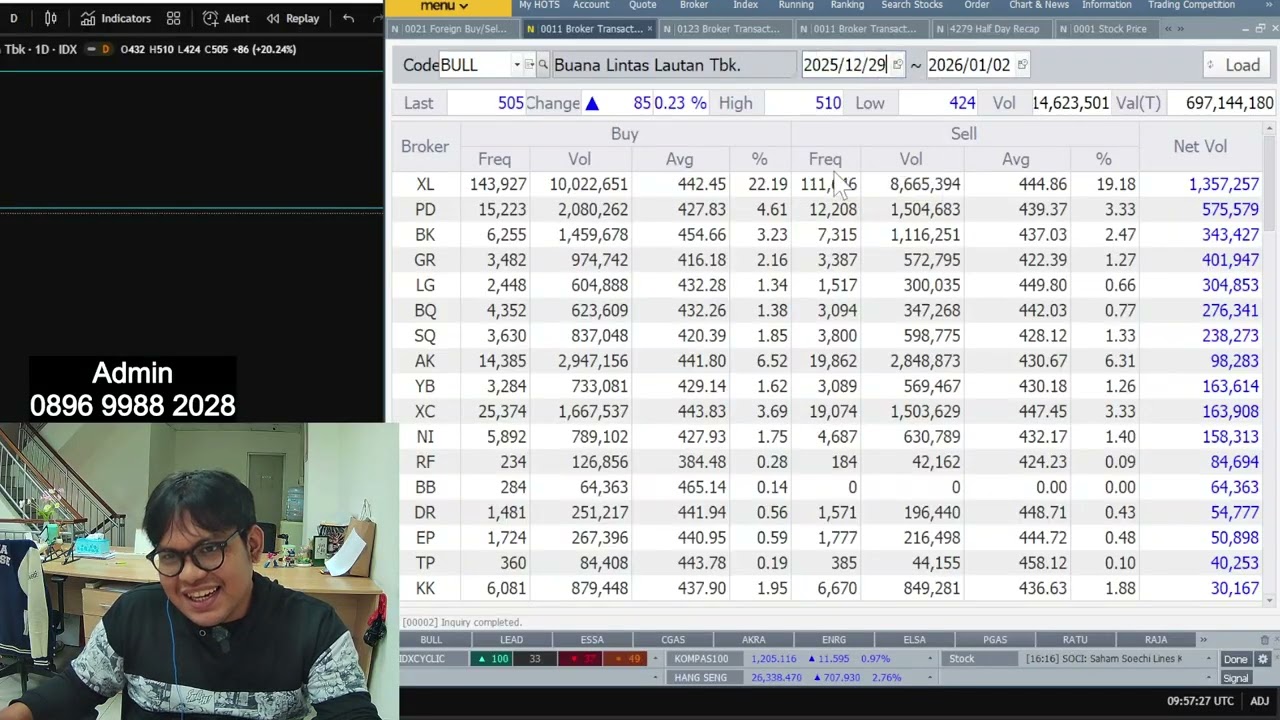This screenshot has height=720, width=1280.
Task: Open the calendar picker for start date 2025/12/29
Action: [x=897, y=65]
